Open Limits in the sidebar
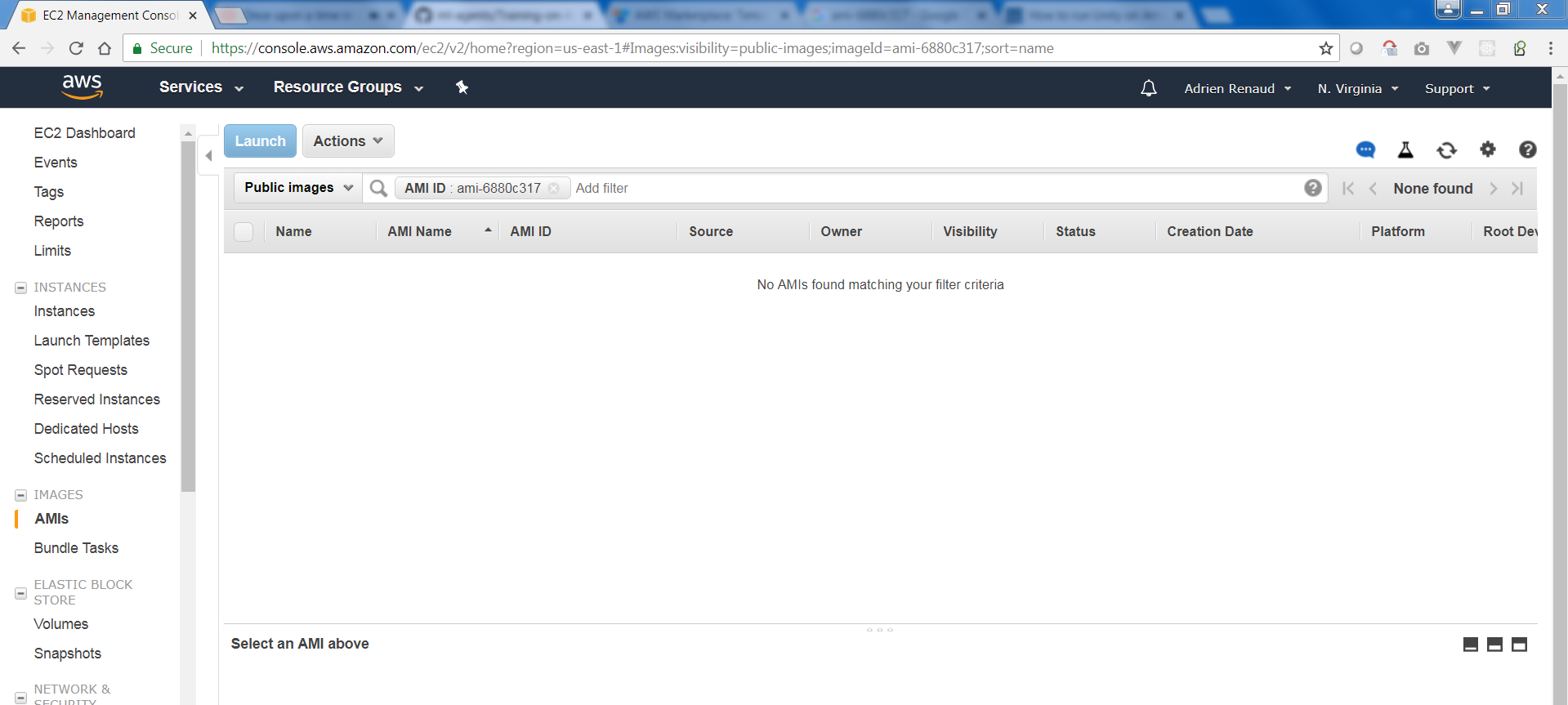The width and height of the screenshot is (1568, 705). point(52,251)
